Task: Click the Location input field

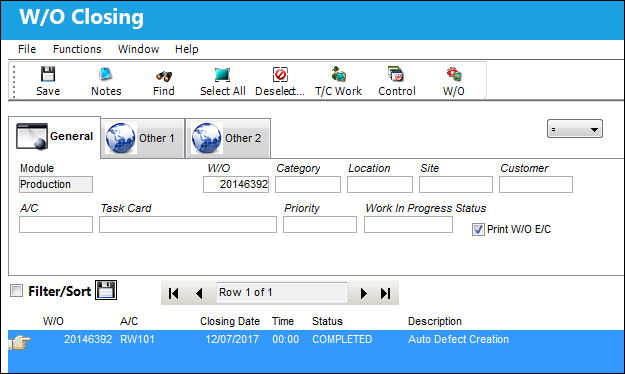Action: click(380, 184)
